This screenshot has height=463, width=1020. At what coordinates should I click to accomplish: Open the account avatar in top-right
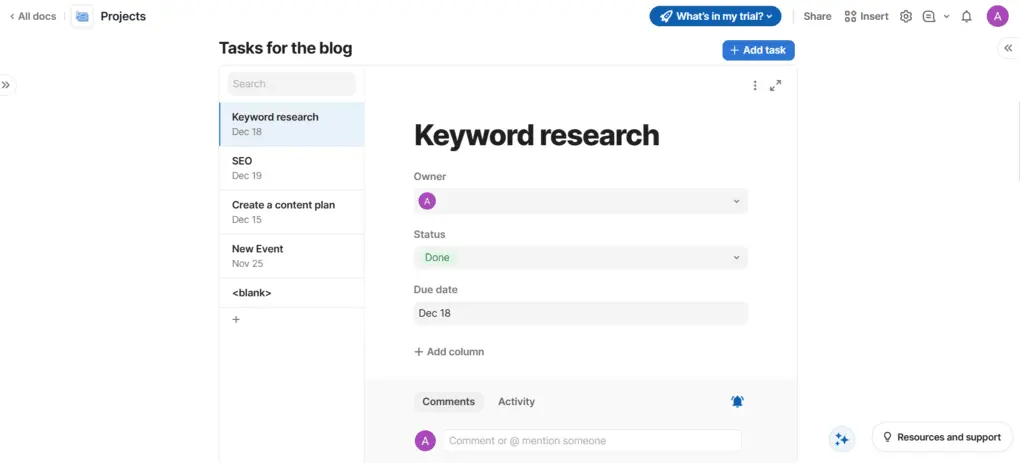[x=997, y=16]
